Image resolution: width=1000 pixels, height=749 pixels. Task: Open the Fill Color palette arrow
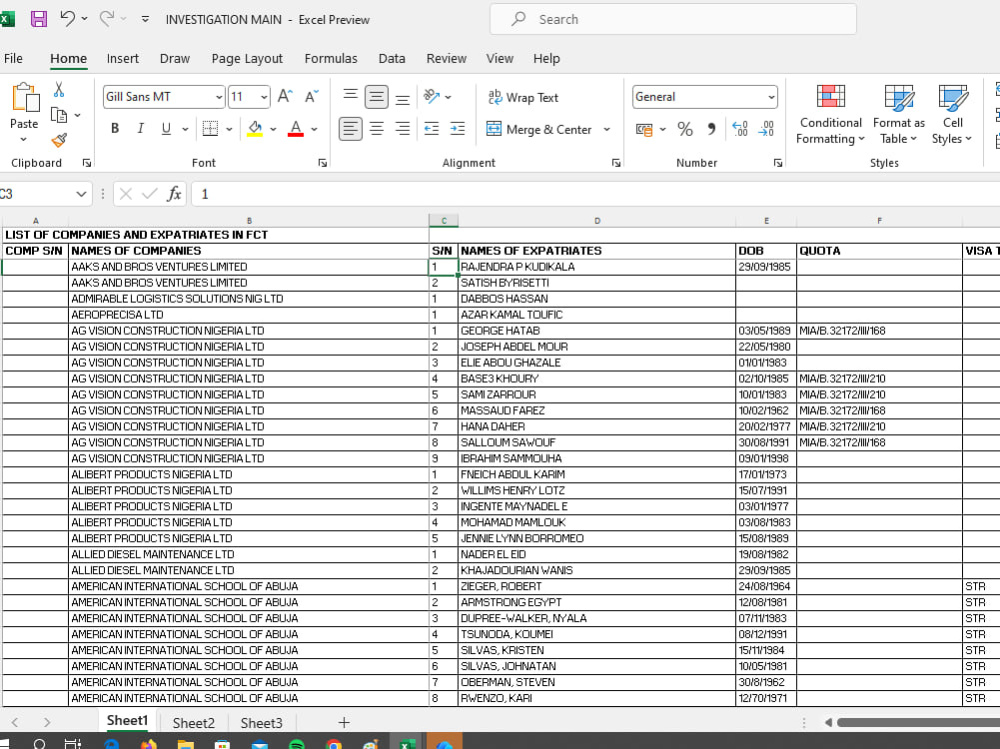[x=273, y=129]
